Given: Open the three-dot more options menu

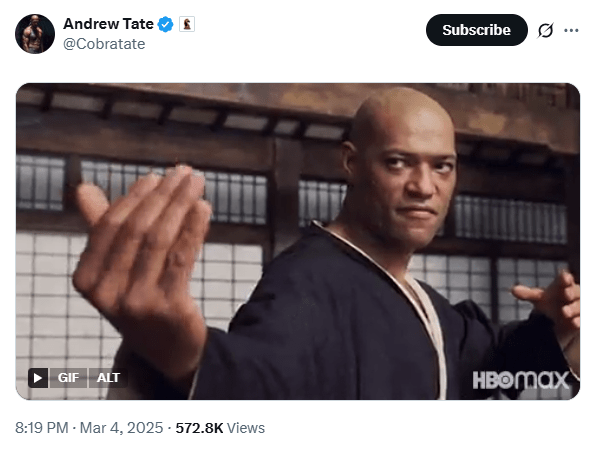Looking at the screenshot, I should click(571, 30).
